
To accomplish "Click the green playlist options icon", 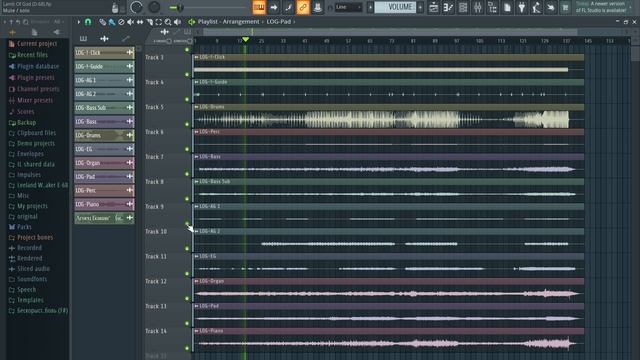I will point(191,22).
